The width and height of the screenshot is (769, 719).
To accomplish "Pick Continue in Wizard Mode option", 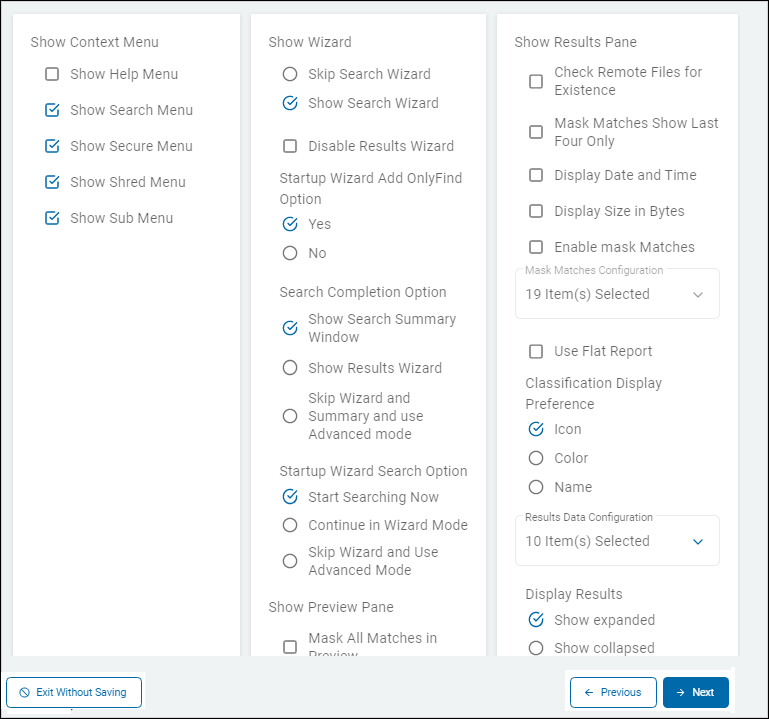I will [x=290, y=525].
